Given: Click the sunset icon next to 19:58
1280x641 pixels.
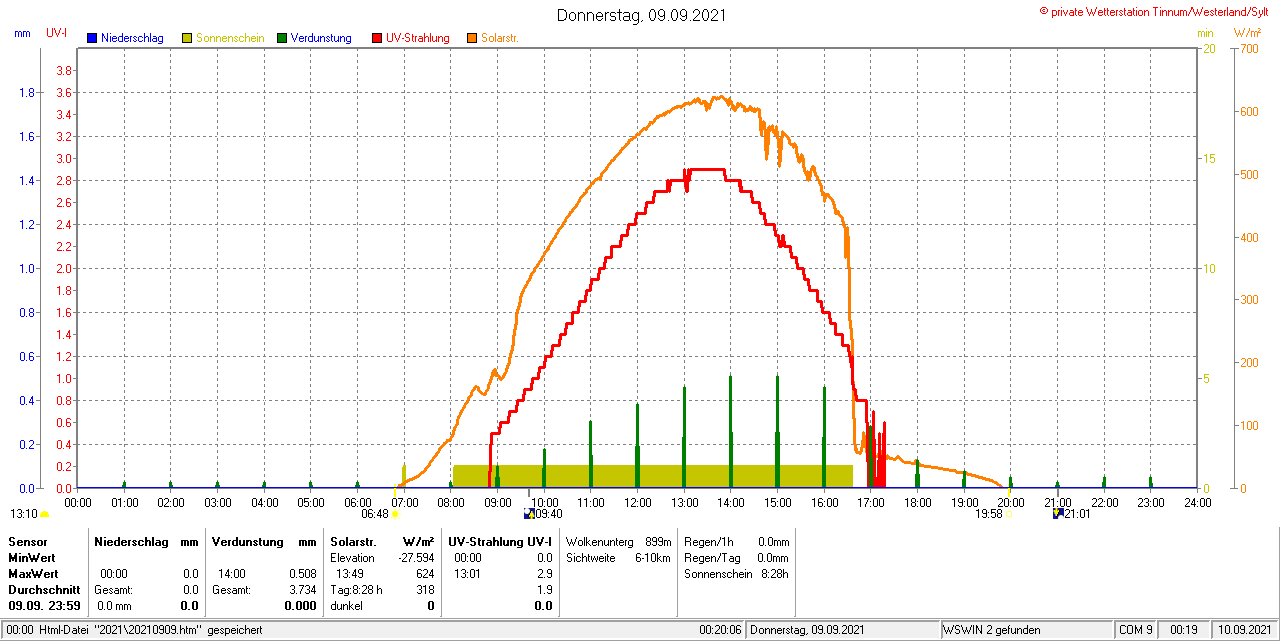Looking at the screenshot, I should click(x=1008, y=514).
